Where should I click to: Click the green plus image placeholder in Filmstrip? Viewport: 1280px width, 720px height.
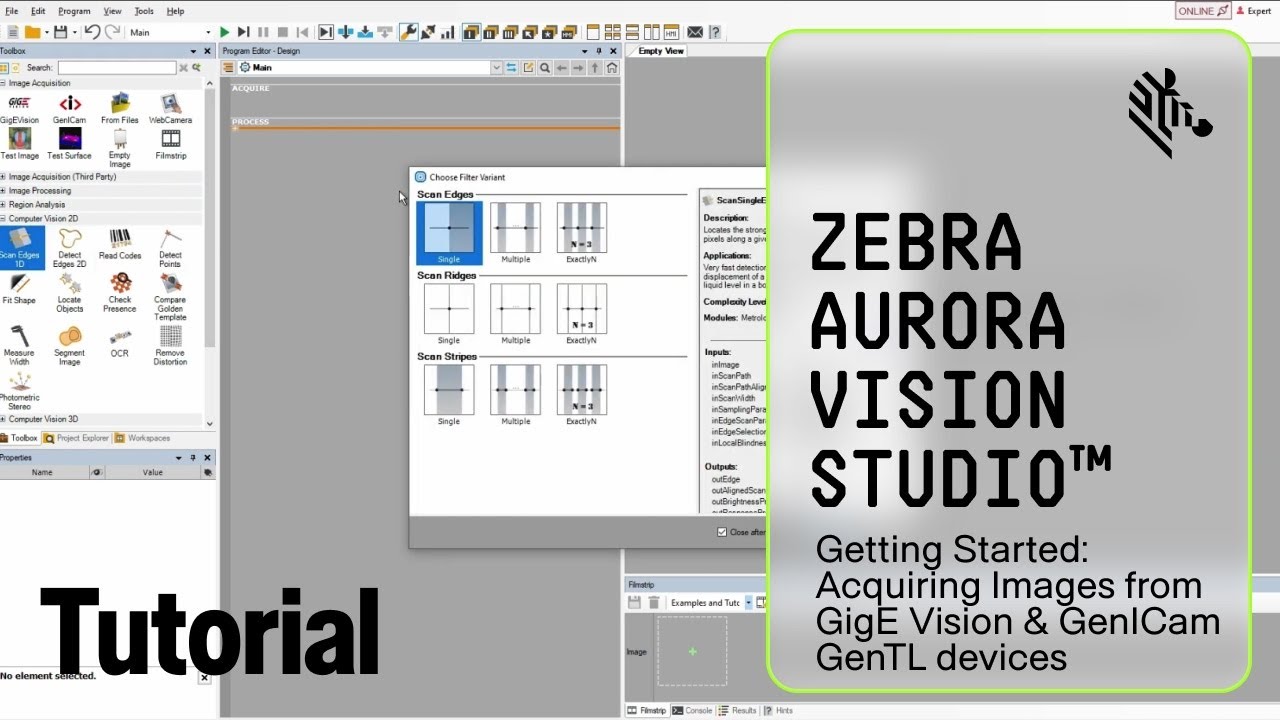[x=692, y=652]
